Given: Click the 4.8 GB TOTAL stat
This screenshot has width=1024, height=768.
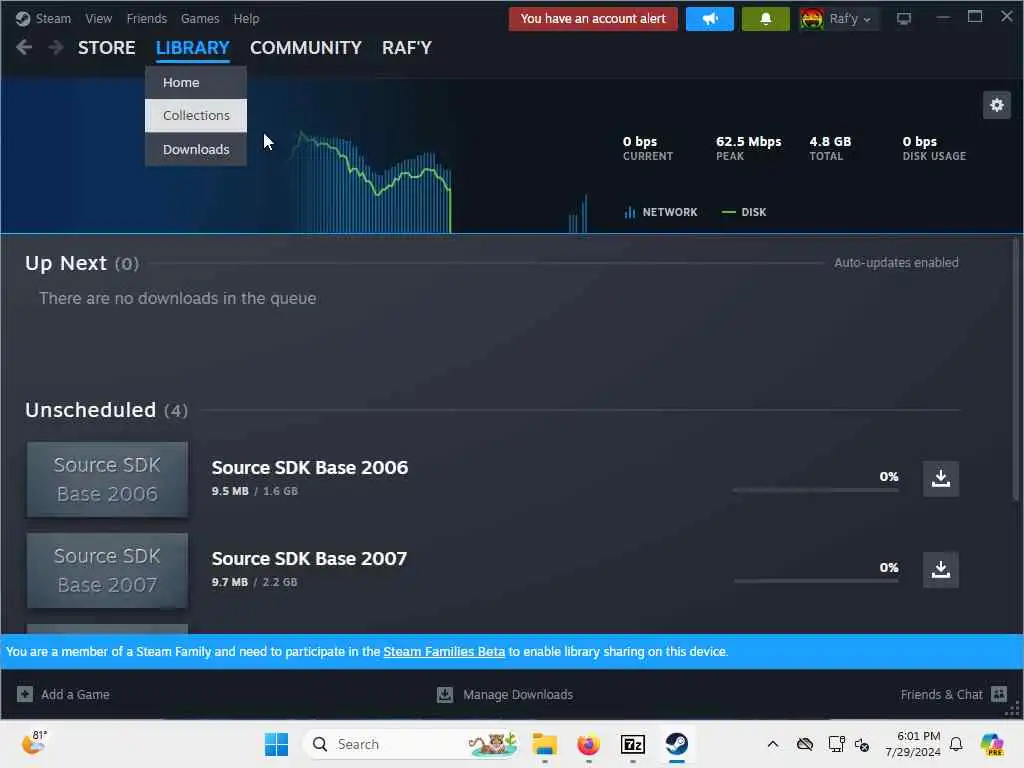Looking at the screenshot, I should [x=830, y=148].
